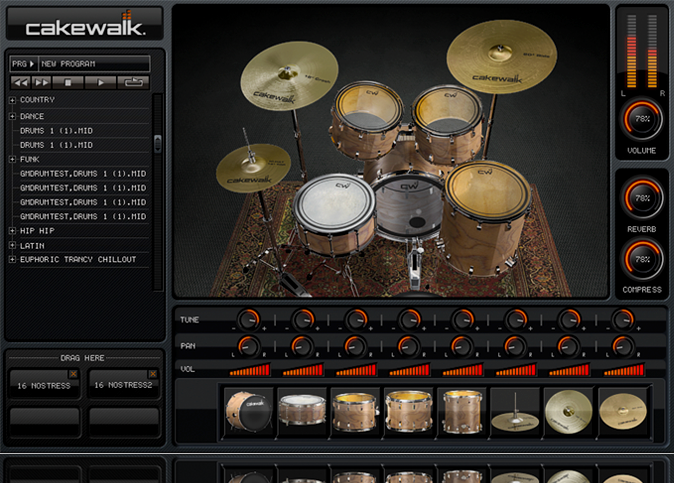Select the hi-hat thumbnail

(515, 411)
